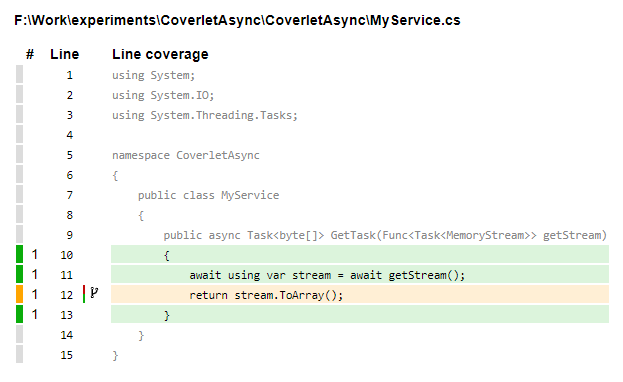
Task: Click the opening brace on highlighted line 10
Action: pyautogui.click(x=166, y=255)
